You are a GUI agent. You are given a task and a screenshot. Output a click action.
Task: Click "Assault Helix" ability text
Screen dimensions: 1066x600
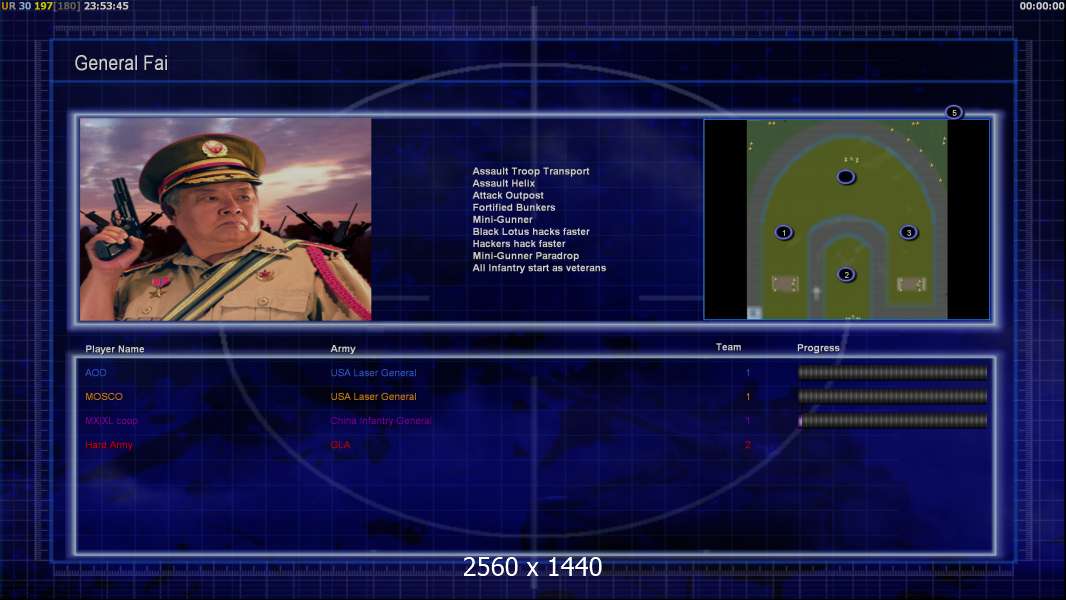[x=504, y=183]
